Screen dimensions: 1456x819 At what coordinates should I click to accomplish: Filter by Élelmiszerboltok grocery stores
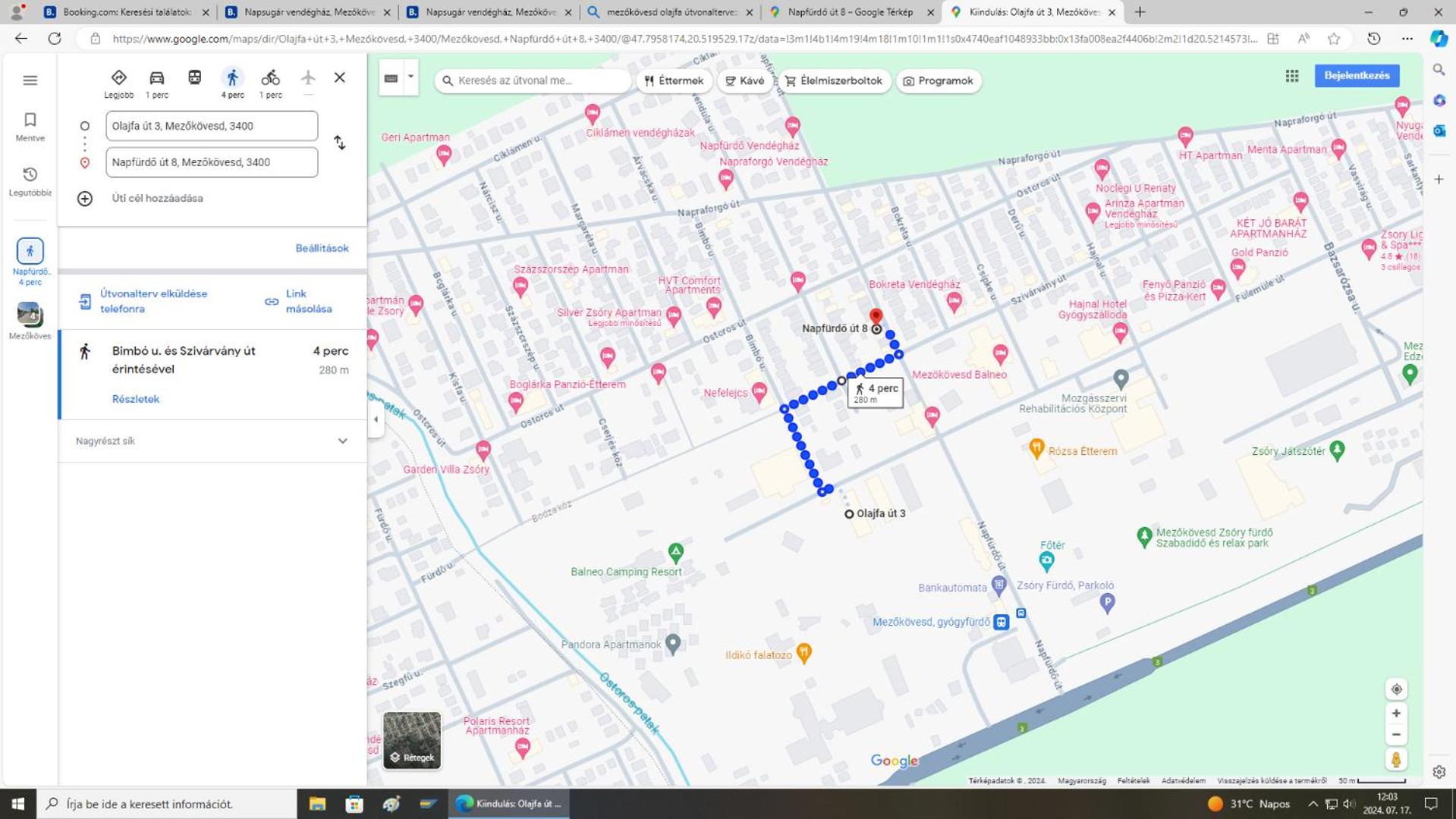tap(834, 80)
